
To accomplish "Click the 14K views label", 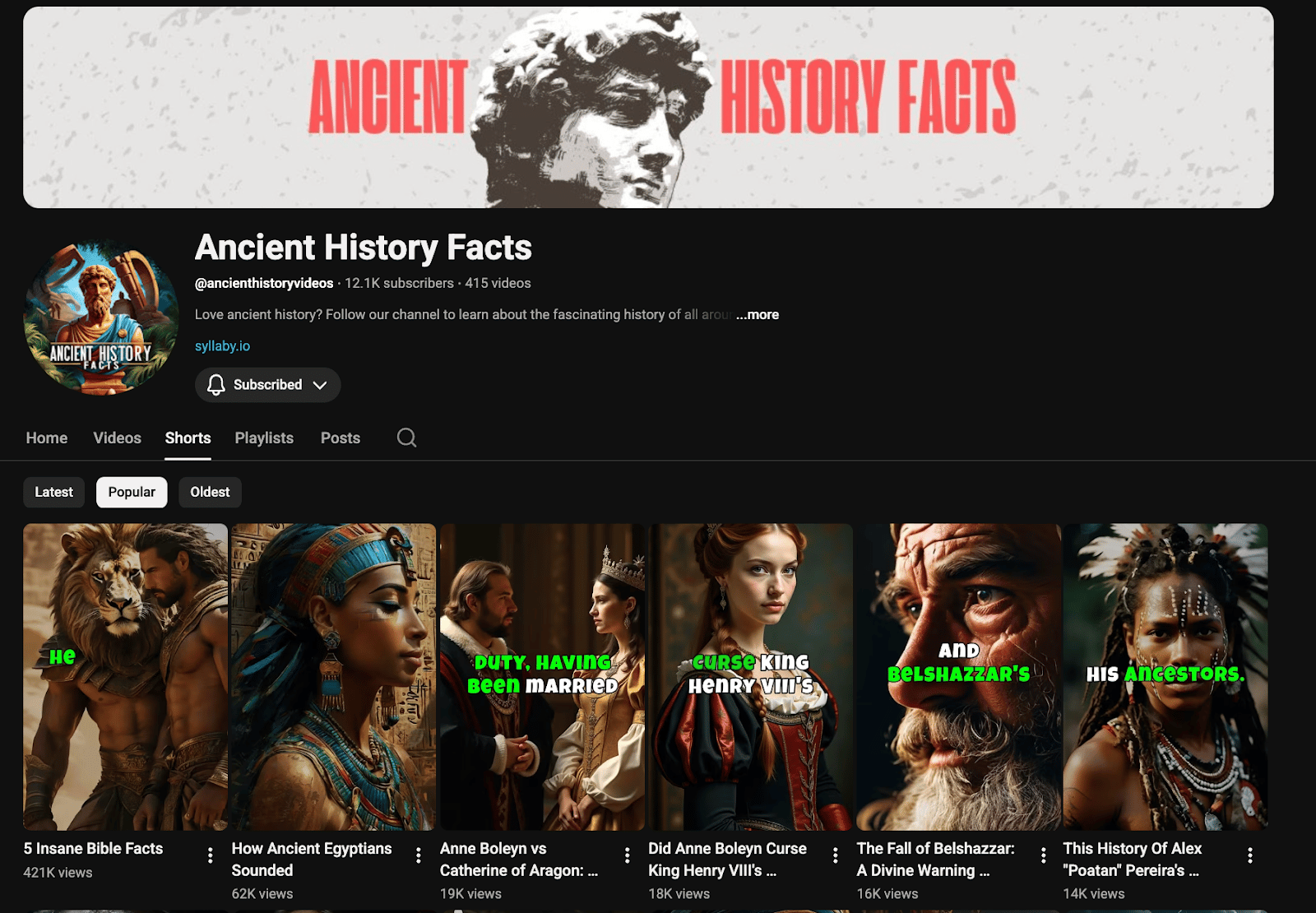I will click(1094, 894).
